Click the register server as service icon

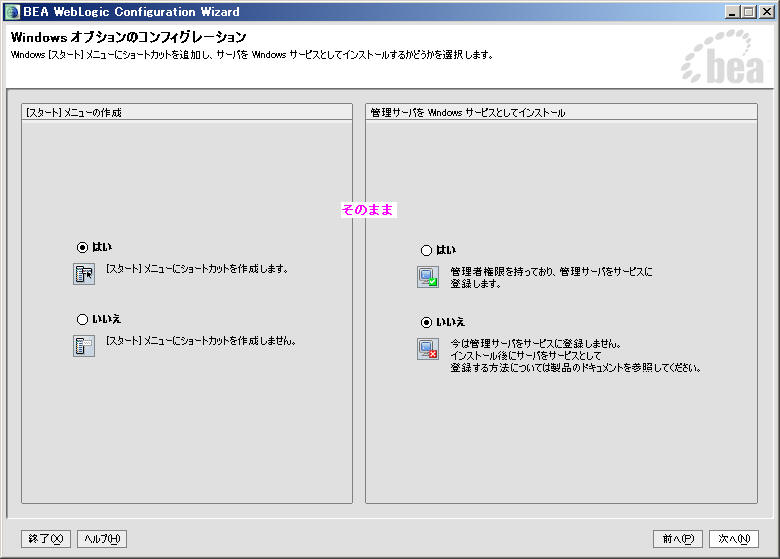coord(428,277)
